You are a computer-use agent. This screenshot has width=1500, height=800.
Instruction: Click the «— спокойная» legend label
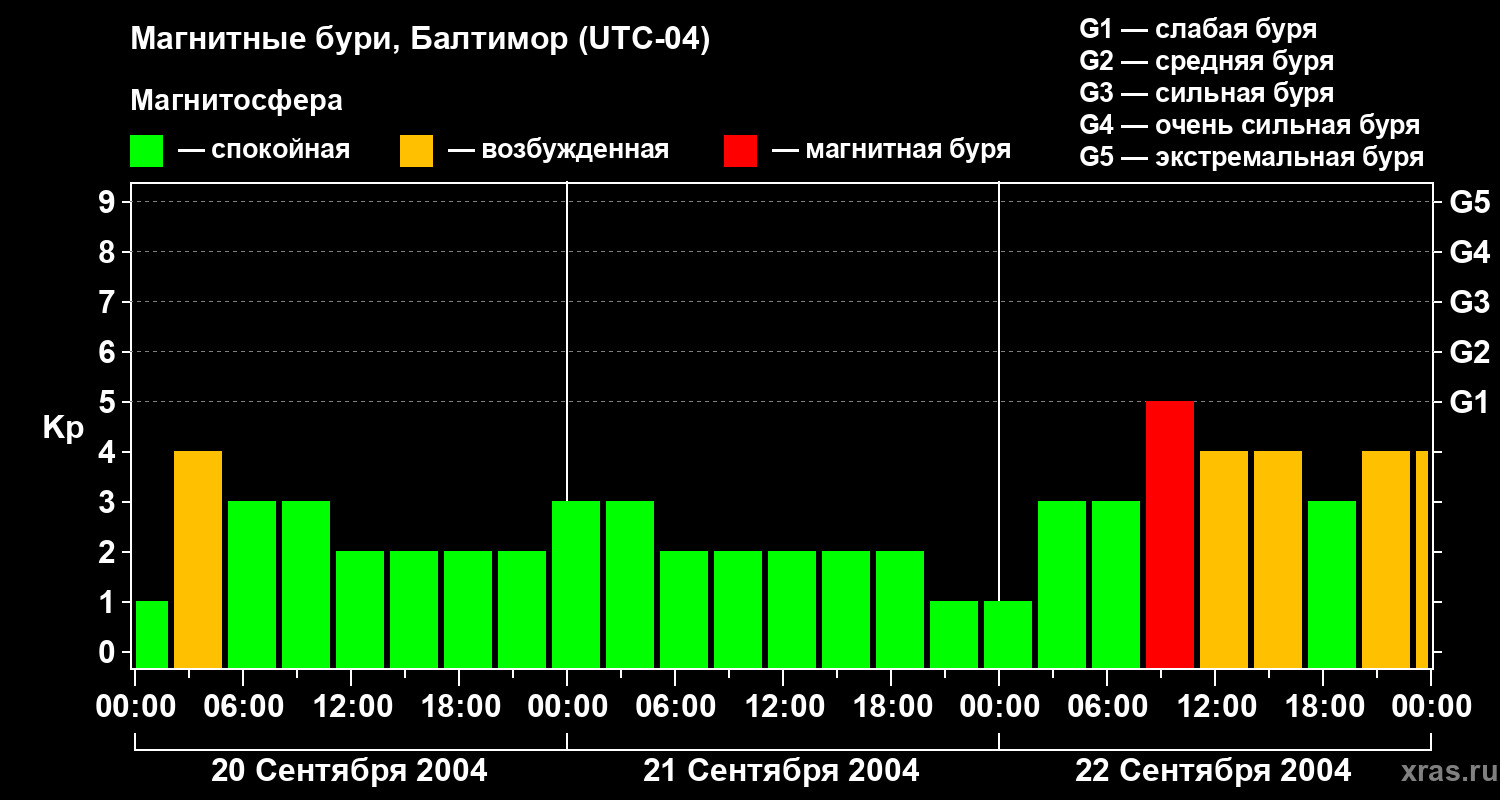click(264, 150)
